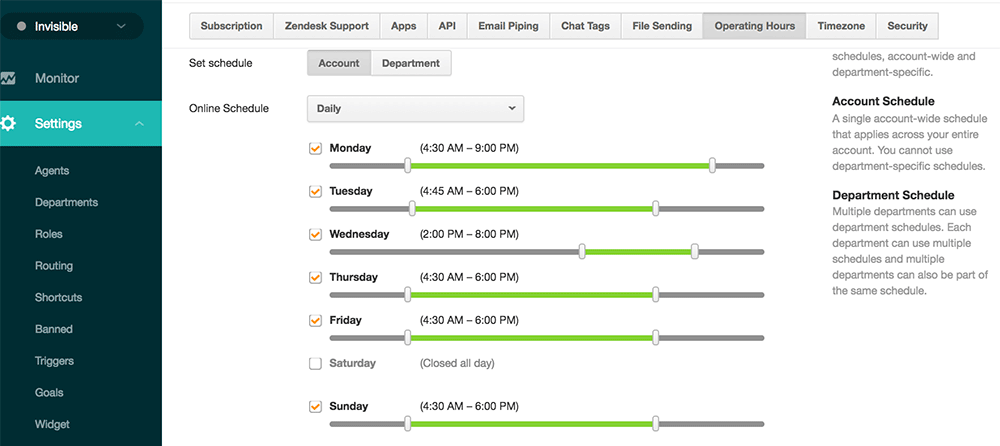Click the Invisible status dot
The width and height of the screenshot is (1000, 446).
[19, 27]
